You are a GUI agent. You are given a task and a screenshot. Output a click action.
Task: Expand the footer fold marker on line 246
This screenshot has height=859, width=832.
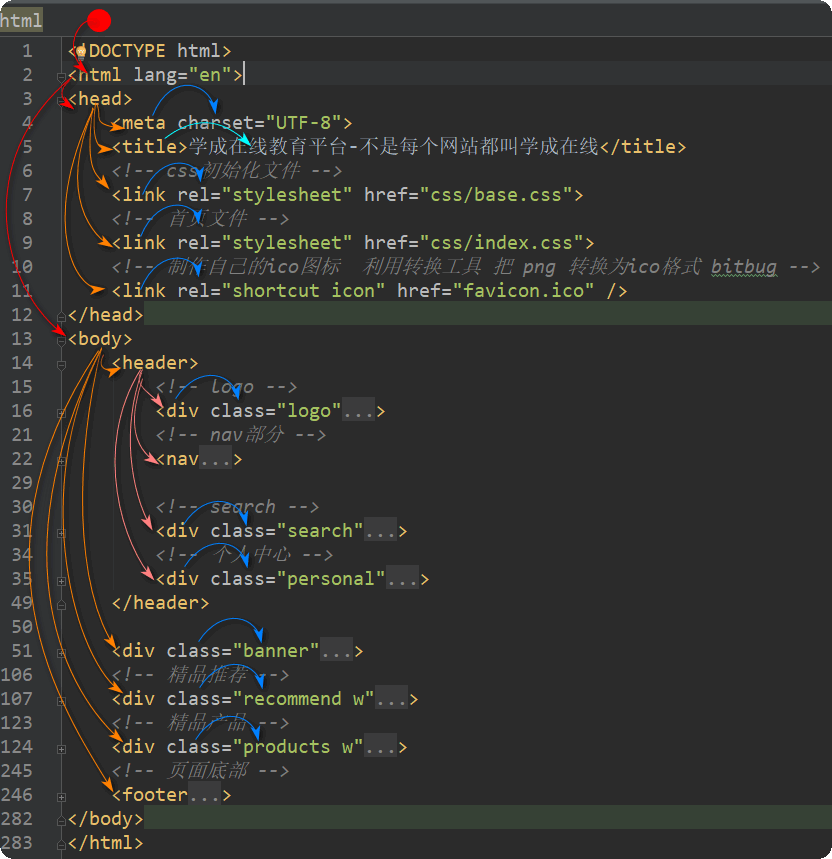61,797
